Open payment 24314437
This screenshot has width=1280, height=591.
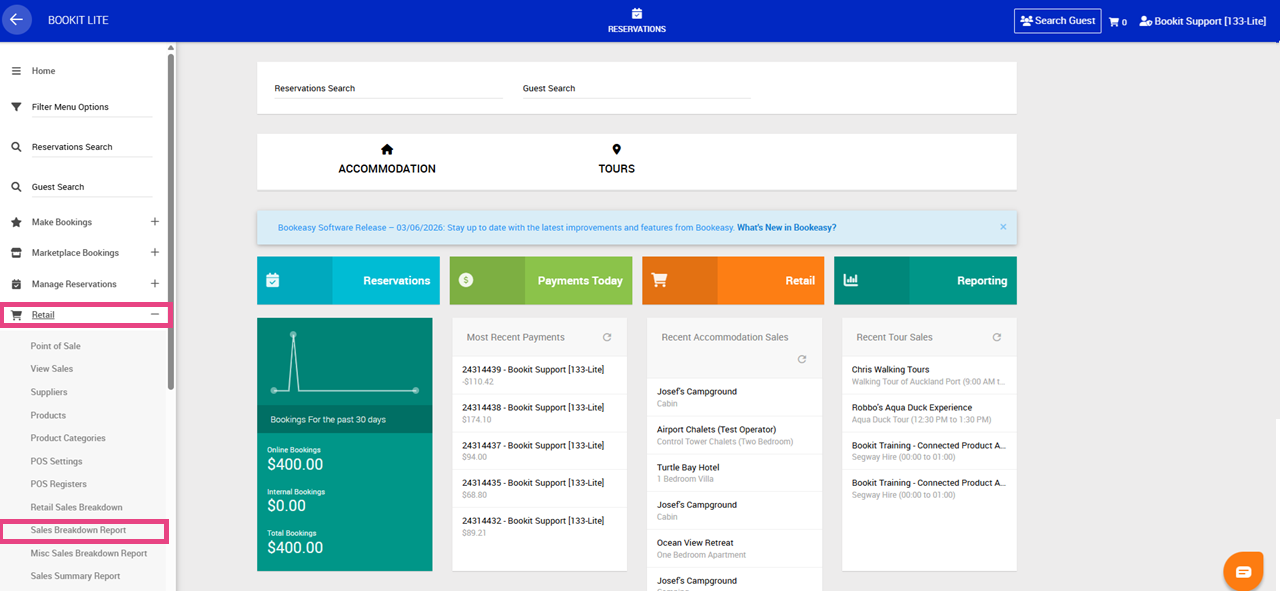click(540, 451)
